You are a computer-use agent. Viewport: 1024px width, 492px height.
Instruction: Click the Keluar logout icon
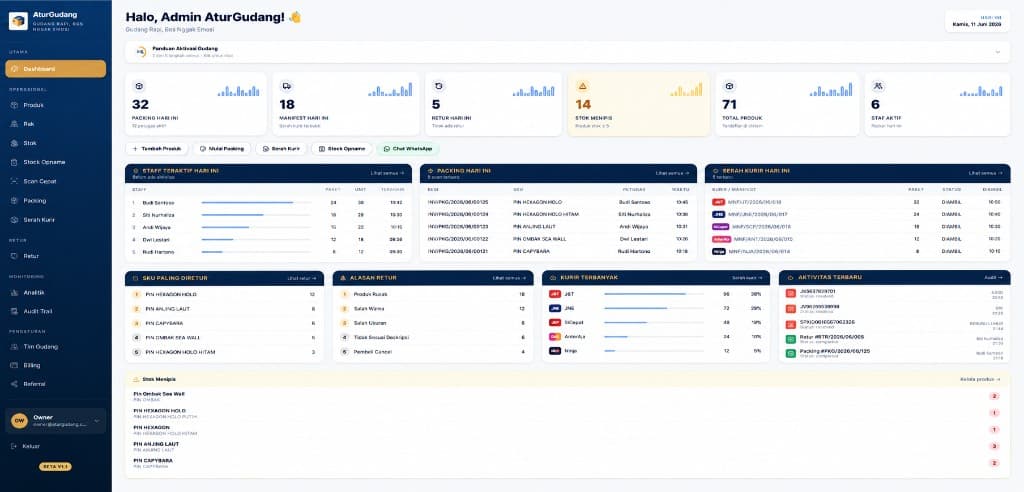14,446
